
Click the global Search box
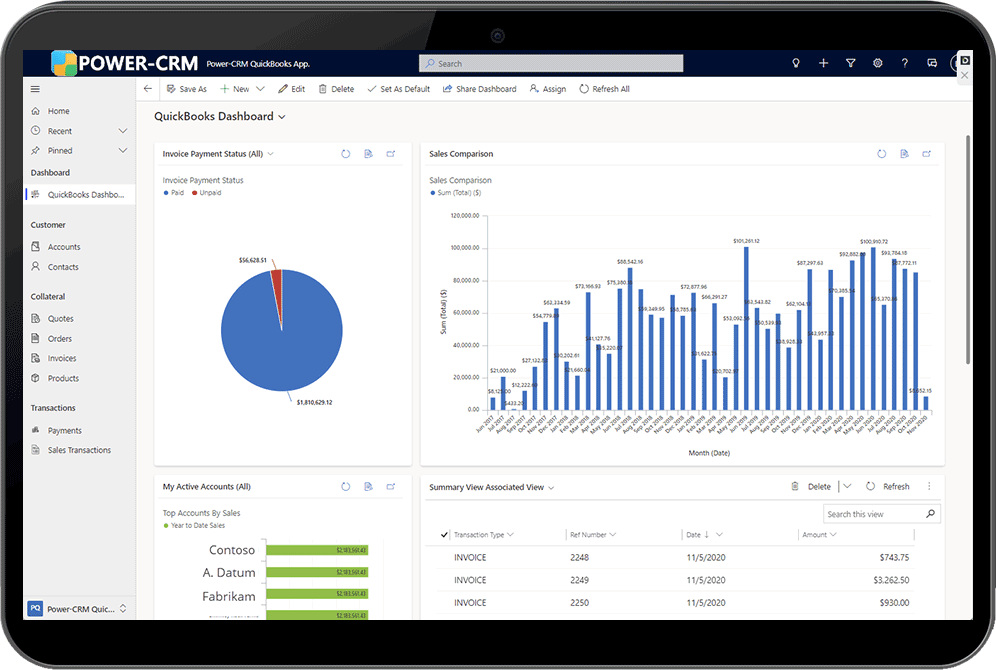(551, 64)
